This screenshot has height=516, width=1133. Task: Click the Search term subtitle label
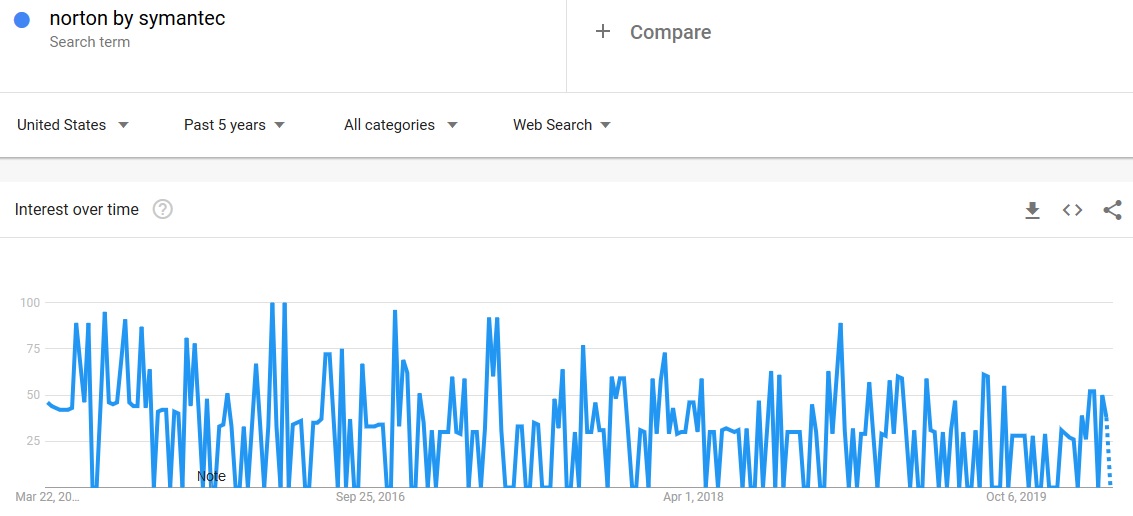coord(90,42)
